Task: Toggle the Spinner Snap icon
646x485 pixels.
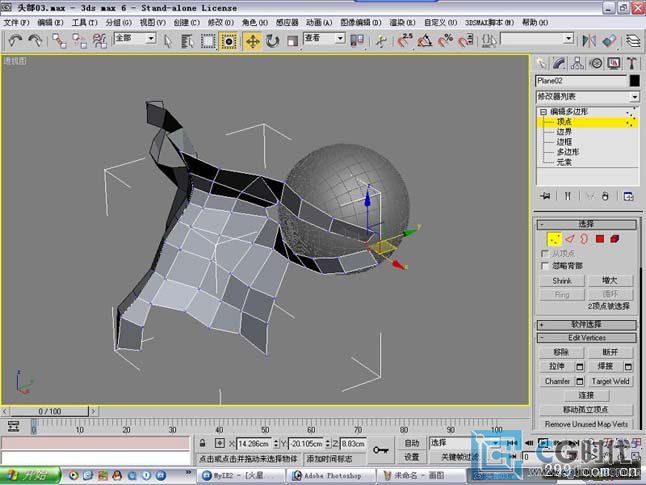Action: (x=466, y=40)
